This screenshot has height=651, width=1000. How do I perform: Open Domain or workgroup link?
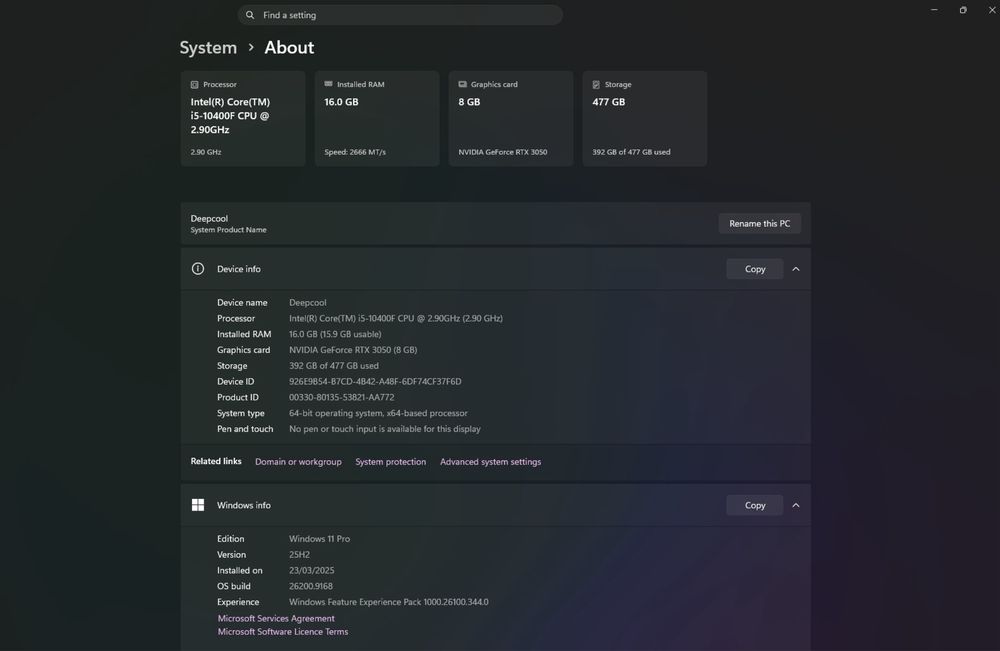tap(298, 462)
